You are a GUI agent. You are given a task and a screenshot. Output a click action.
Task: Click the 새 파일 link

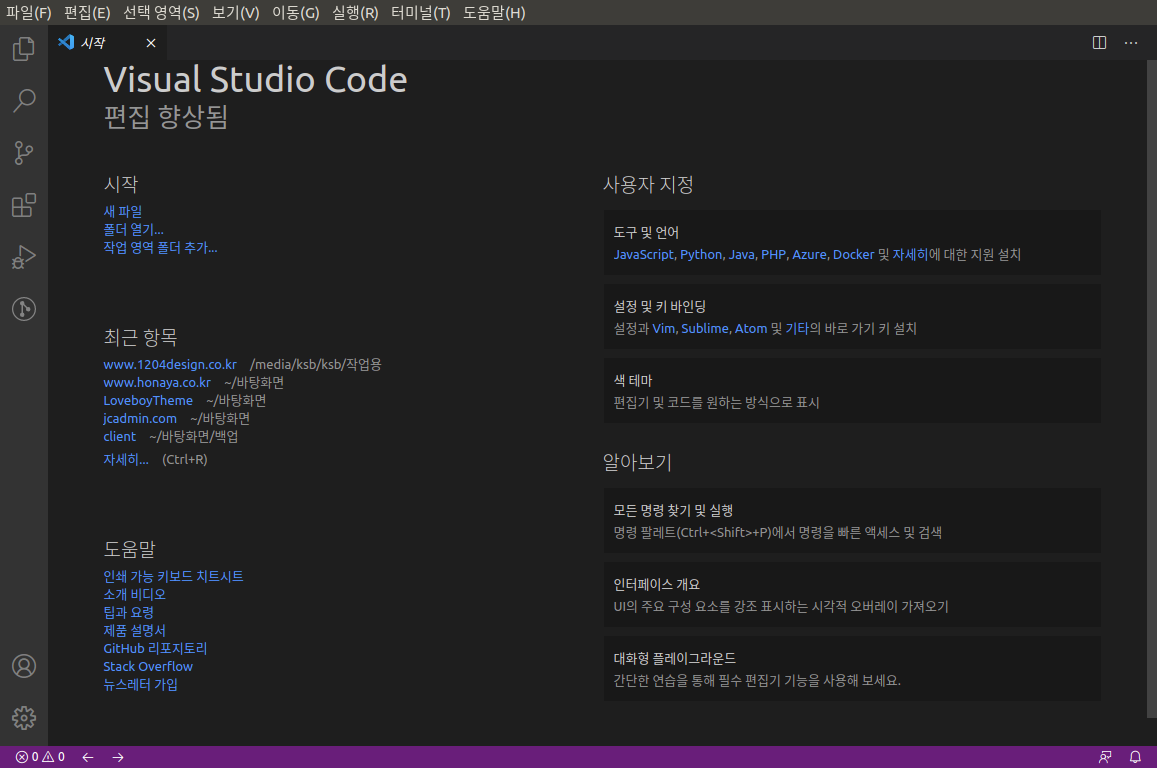122,212
